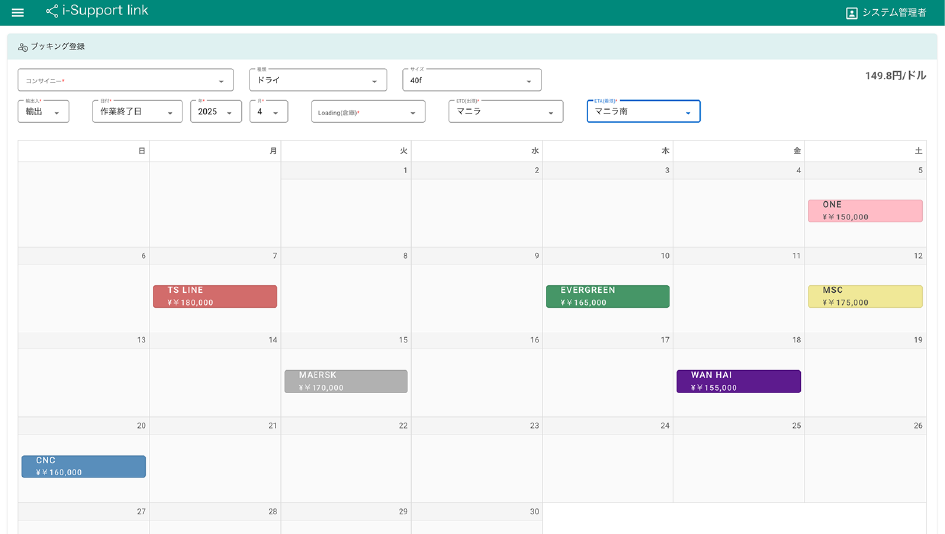
Task: Click calendar day 3
Action: pyautogui.click(x=608, y=204)
